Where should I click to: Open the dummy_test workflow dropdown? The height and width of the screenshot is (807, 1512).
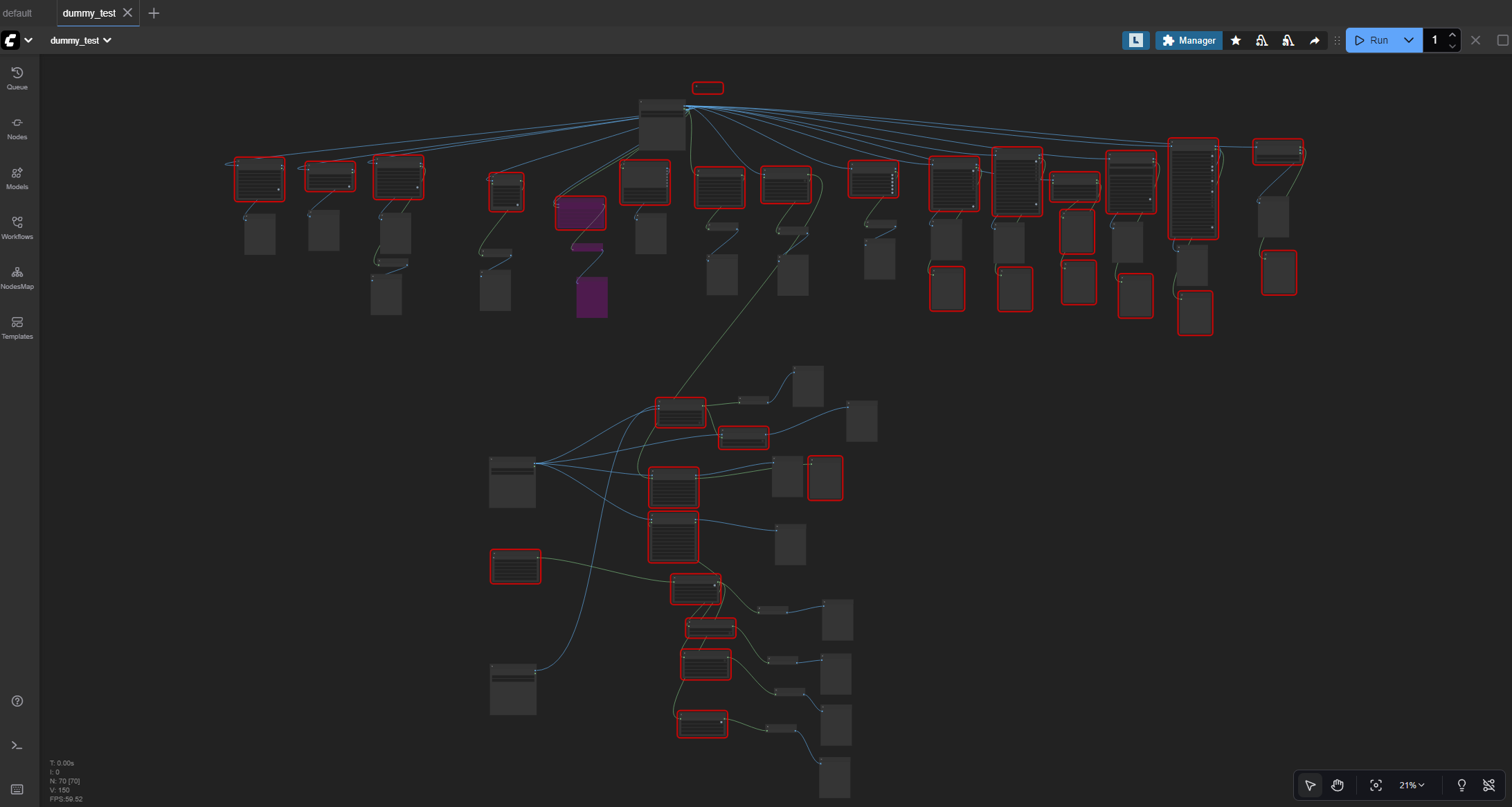coord(81,40)
